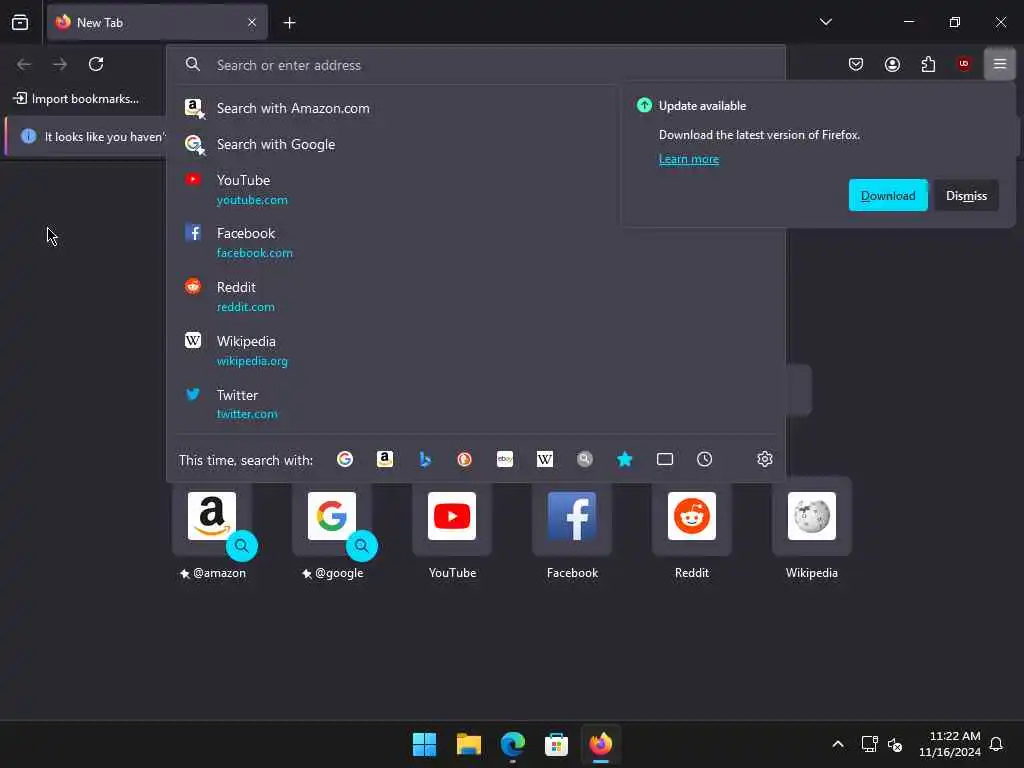This screenshot has height=768, width=1024.
Task: Click the muted volume tray icon
Action: pyautogui.click(x=895, y=744)
